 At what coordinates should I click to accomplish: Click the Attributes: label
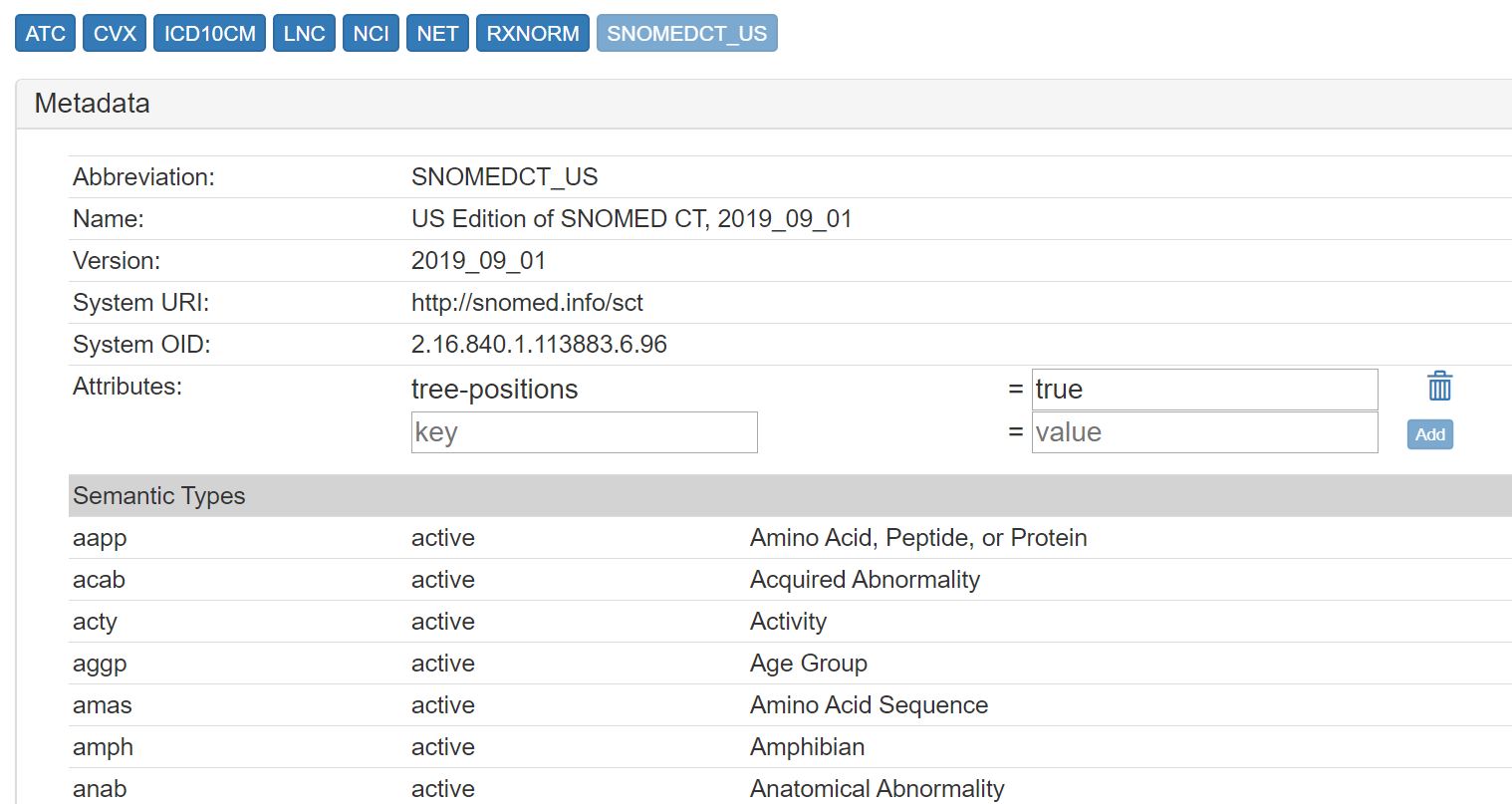(127, 386)
